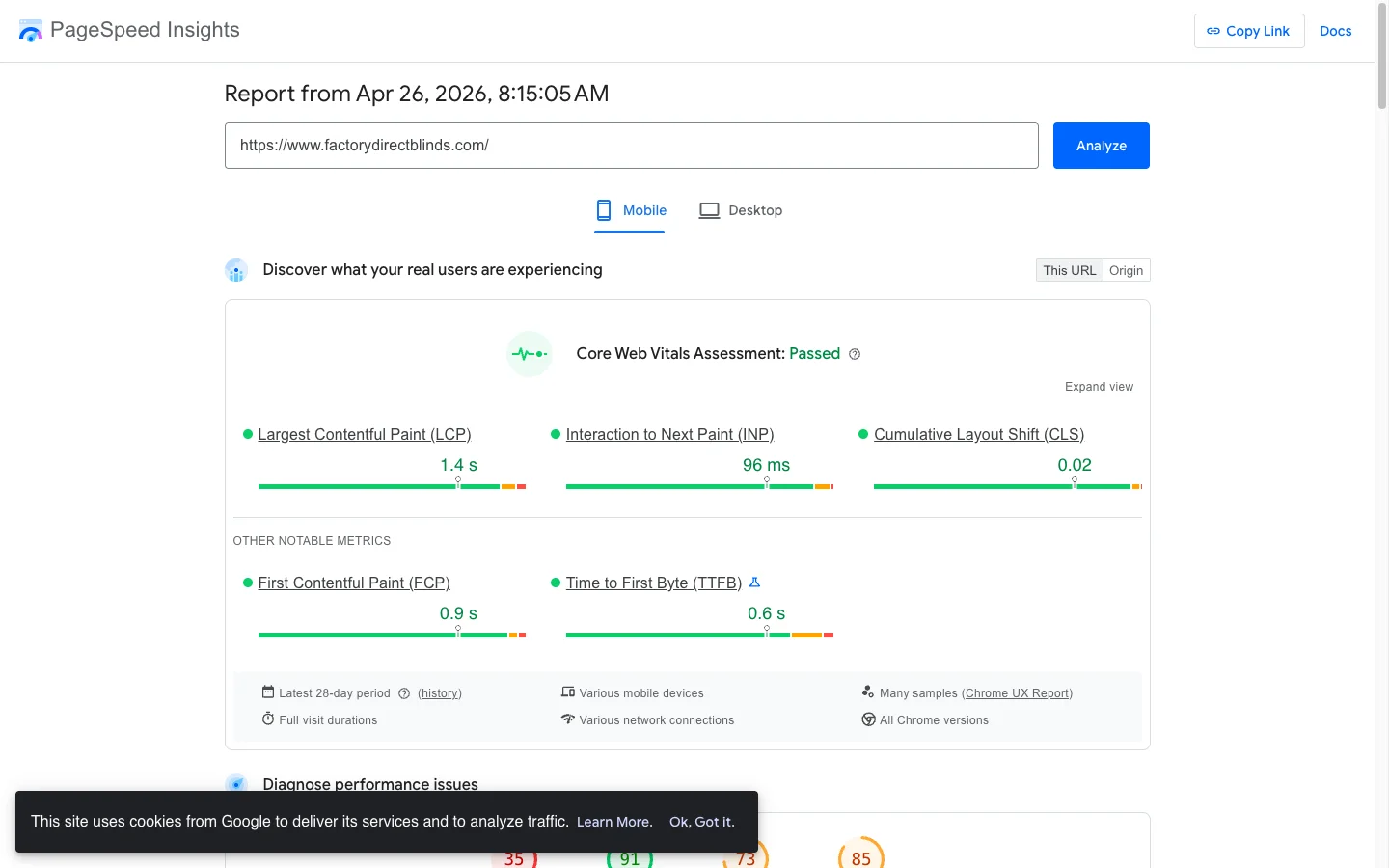Click the devices icon for Various mobile devices
The width and height of the screenshot is (1389, 868).
click(568, 692)
